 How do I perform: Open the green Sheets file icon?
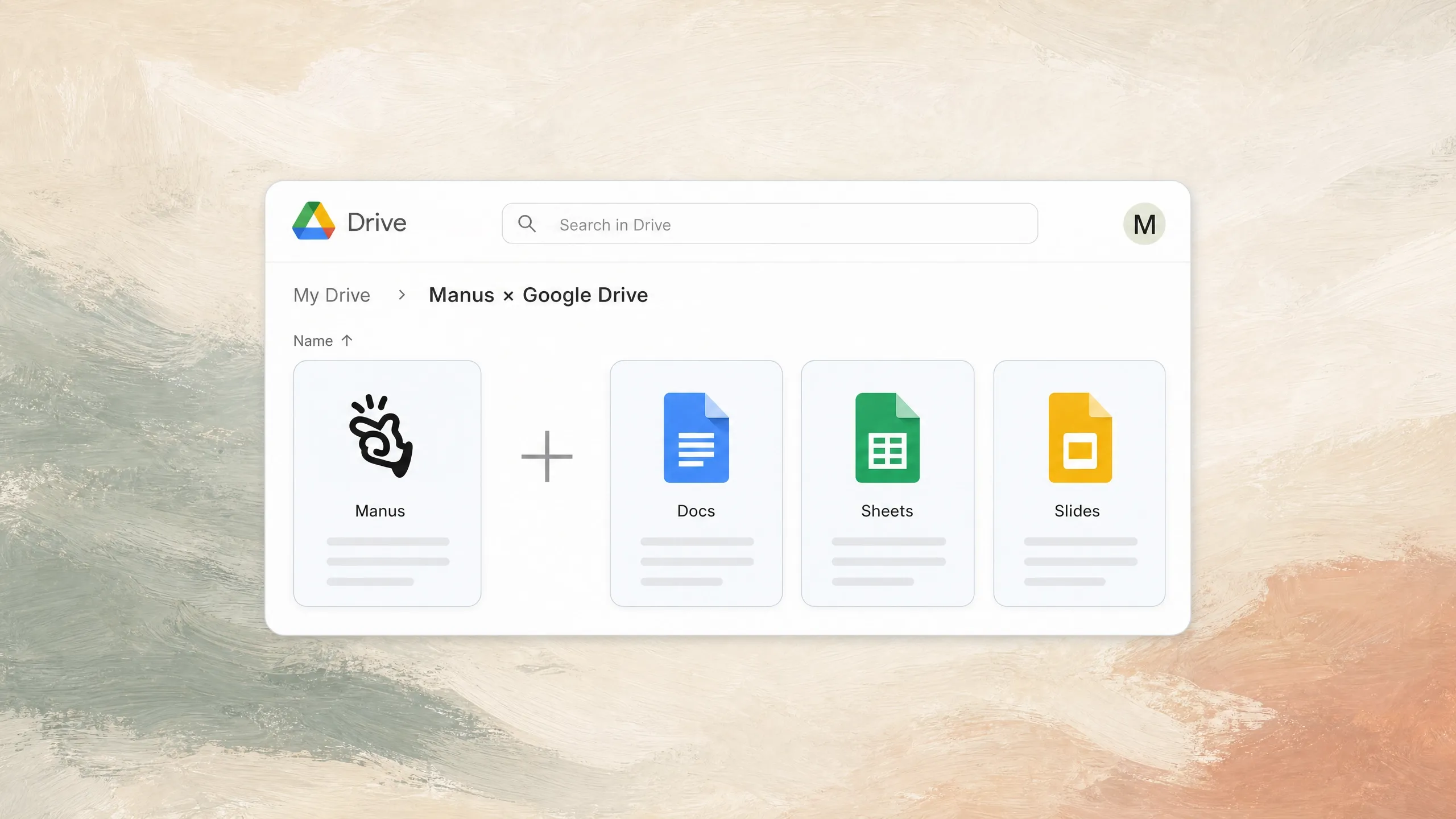(x=887, y=437)
